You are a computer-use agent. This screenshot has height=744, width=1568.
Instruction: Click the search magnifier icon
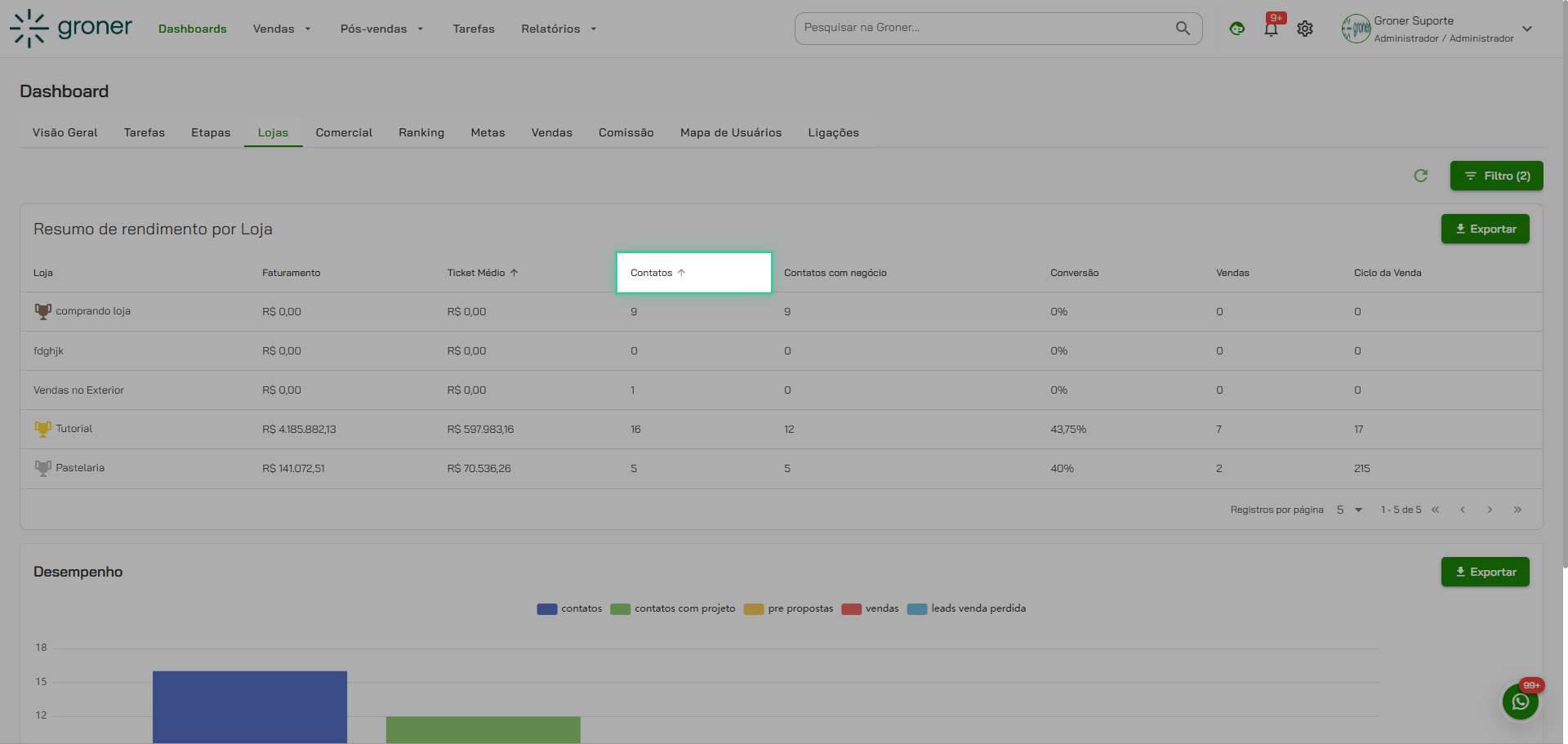[1183, 29]
